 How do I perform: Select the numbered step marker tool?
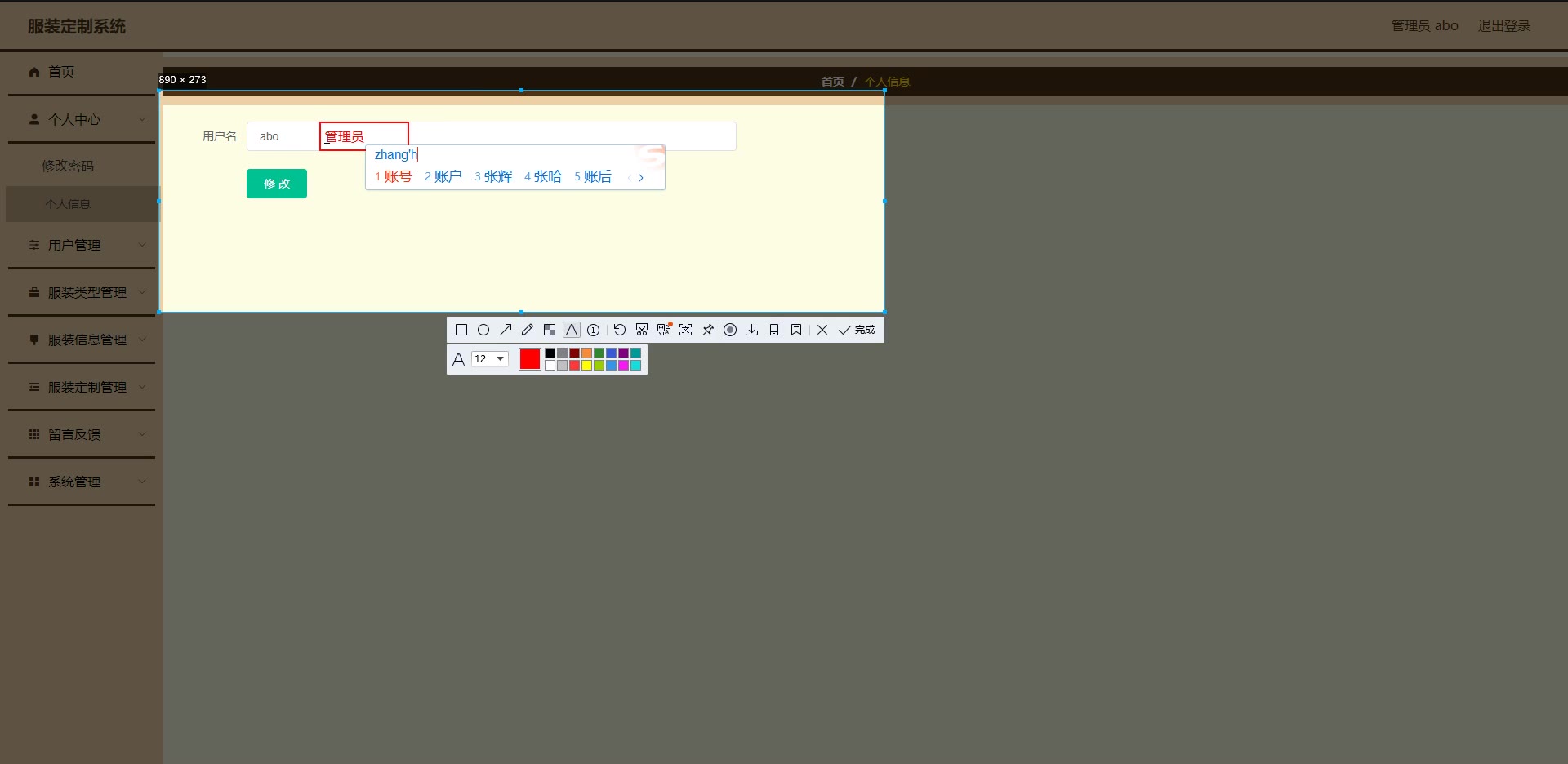pyautogui.click(x=594, y=330)
